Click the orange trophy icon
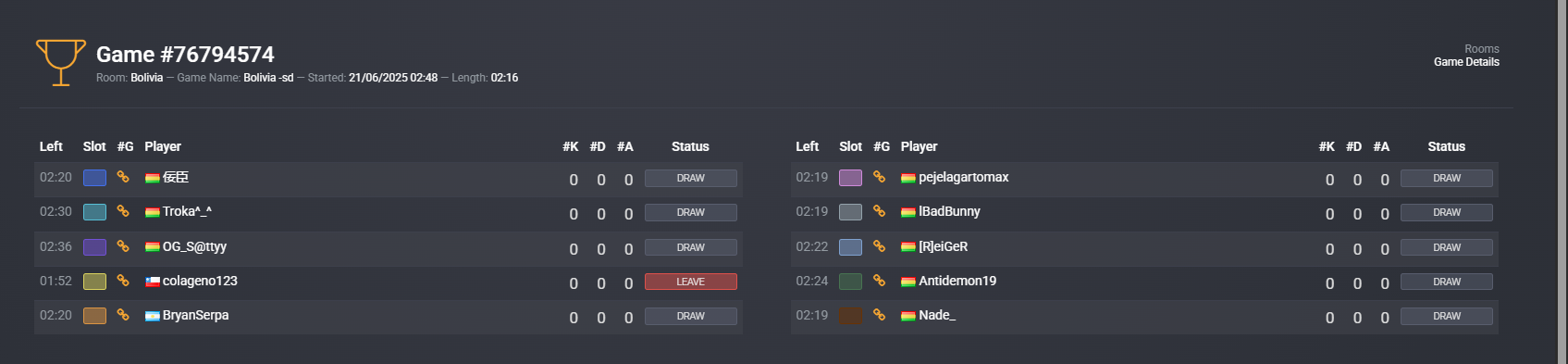This screenshot has width=1568, height=364. pyautogui.click(x=61, y=62)
